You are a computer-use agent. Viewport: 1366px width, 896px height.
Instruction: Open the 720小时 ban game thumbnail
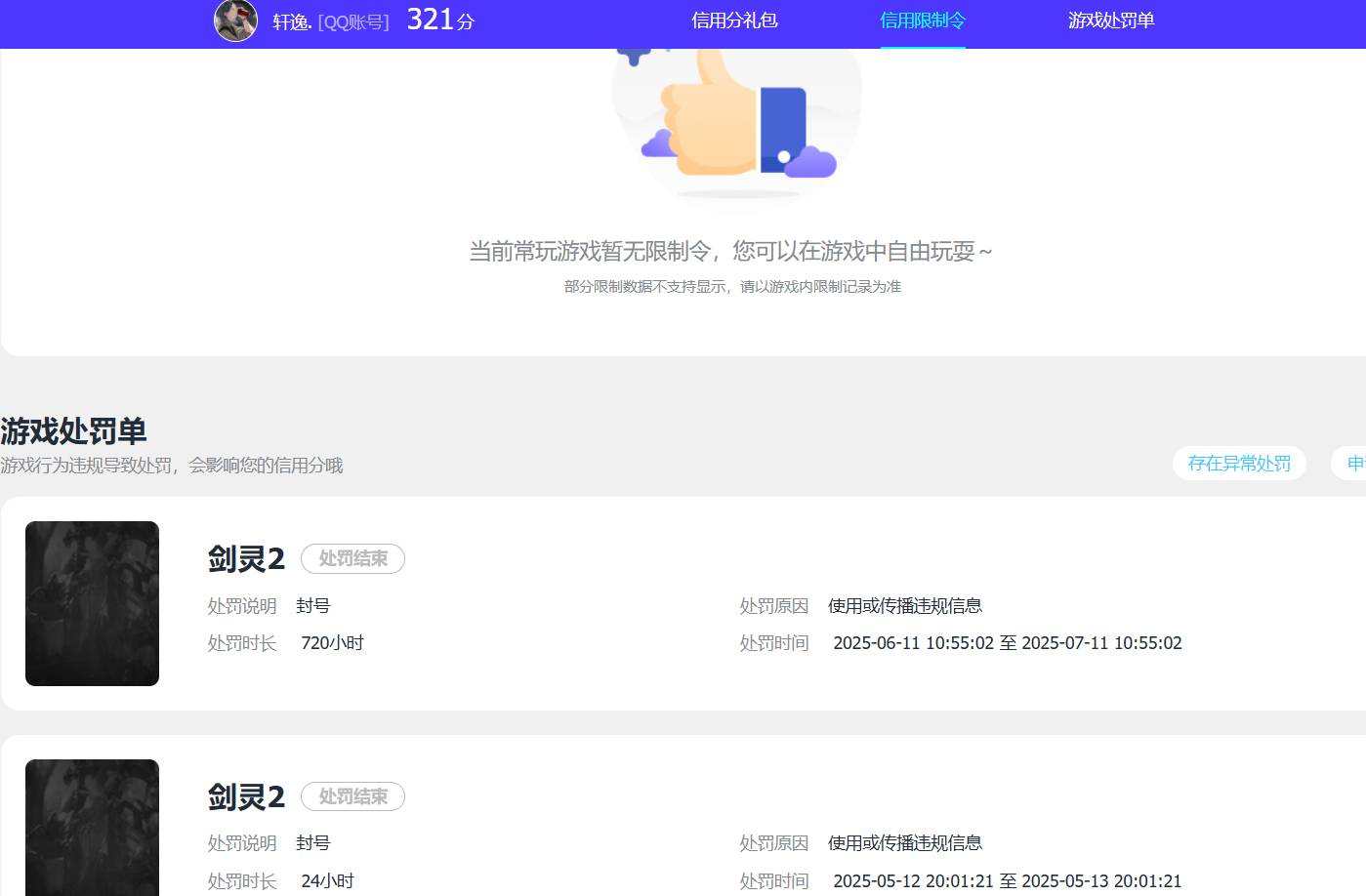(92, 603)
